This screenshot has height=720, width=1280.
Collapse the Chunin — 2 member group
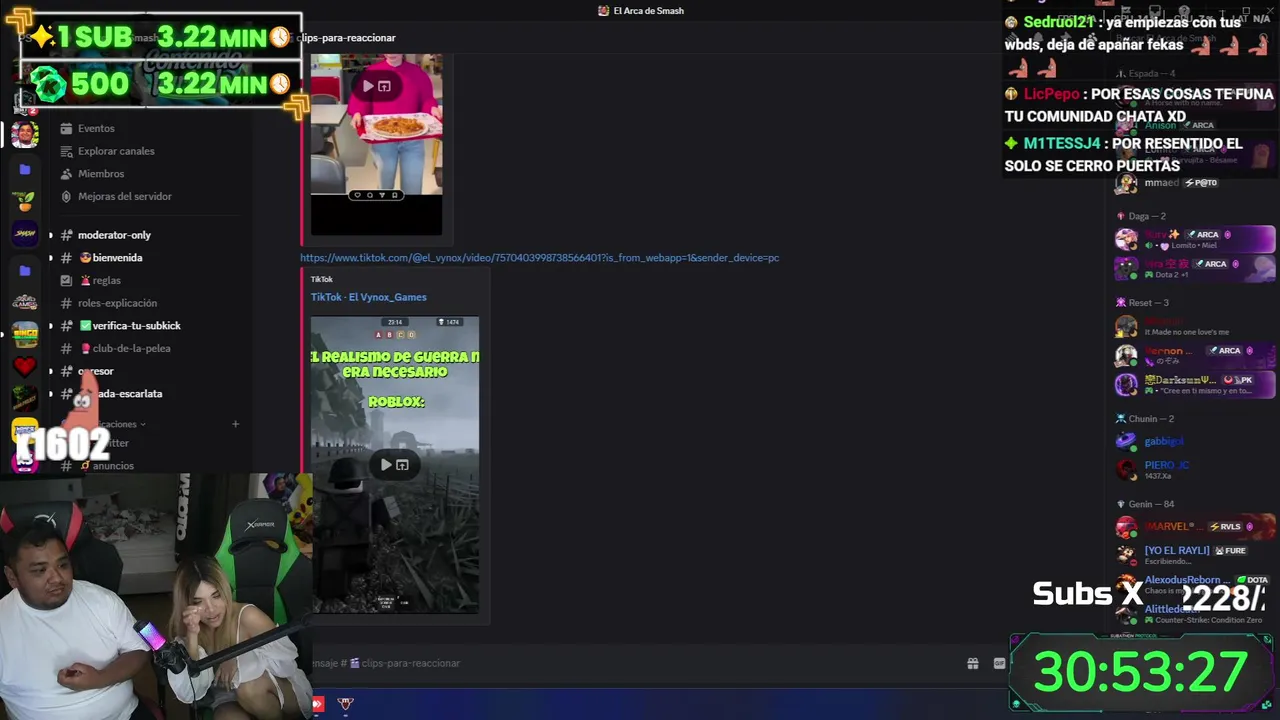(x=1145, y=419)
